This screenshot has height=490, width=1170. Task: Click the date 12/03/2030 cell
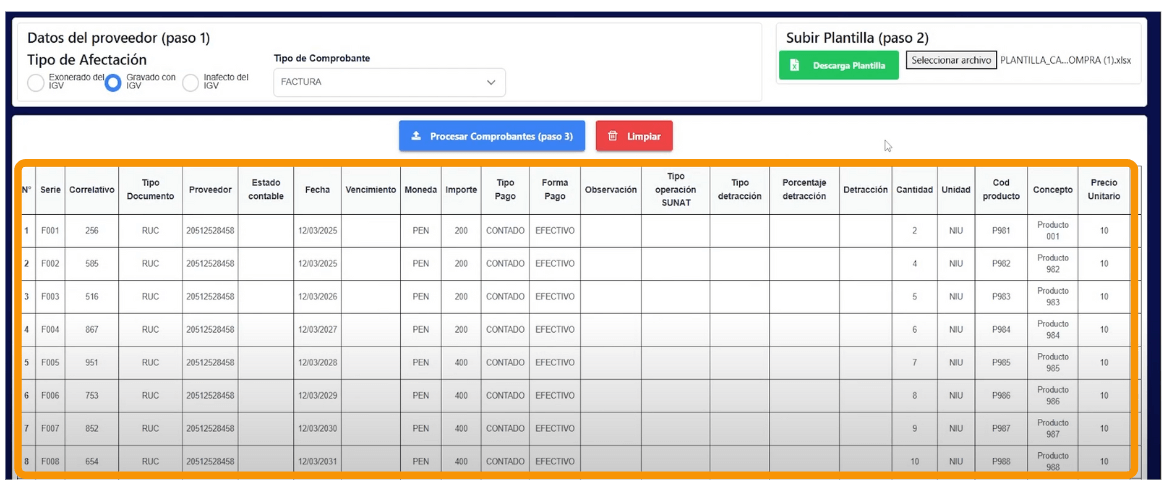tap(317, 429)
